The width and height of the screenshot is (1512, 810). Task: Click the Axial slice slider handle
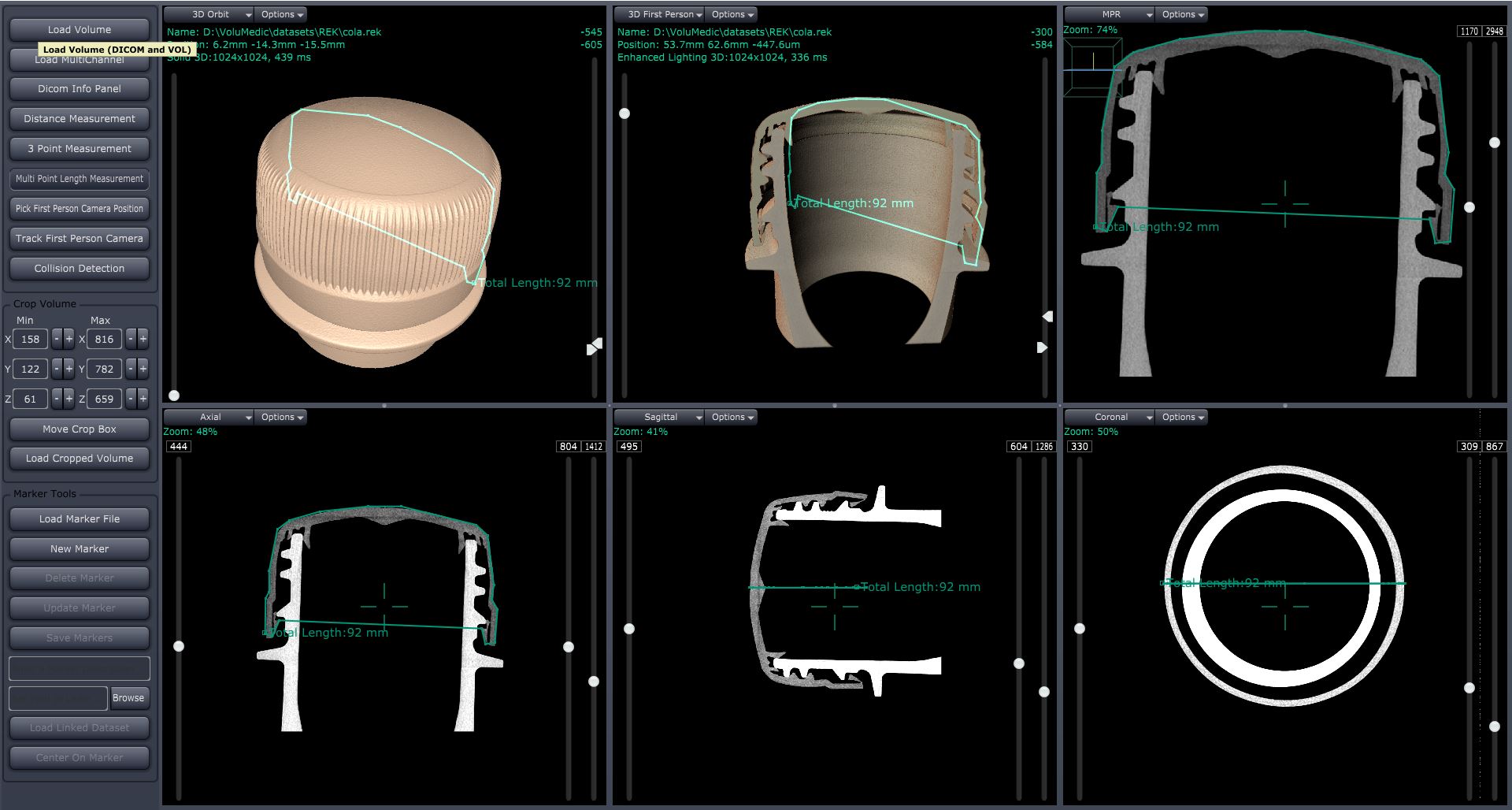tap(179, 646)
